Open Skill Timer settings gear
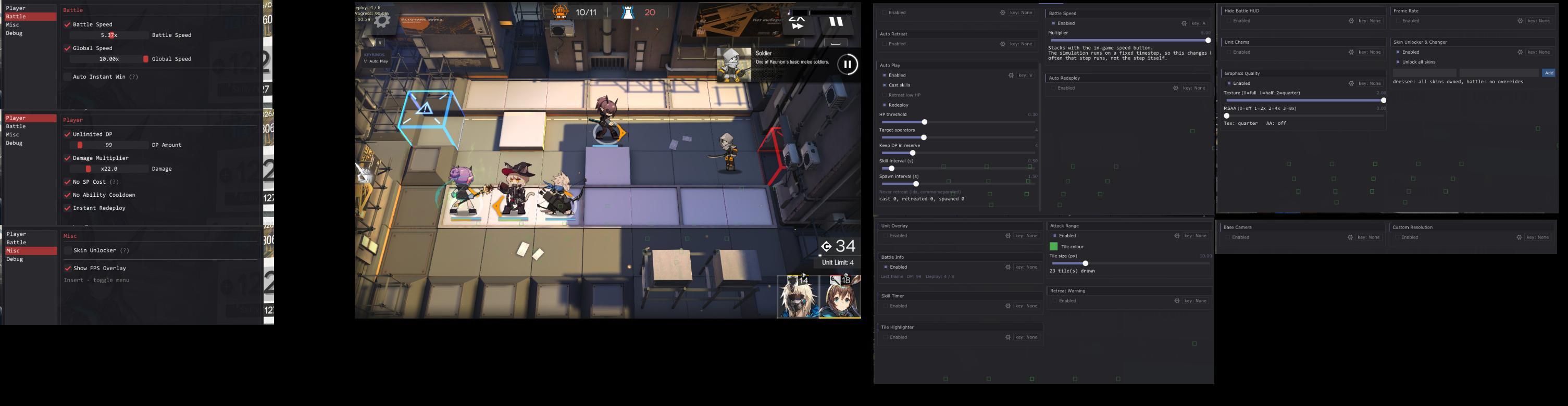This screenshot has height=406, width=1568. (x=1008, y=307)
